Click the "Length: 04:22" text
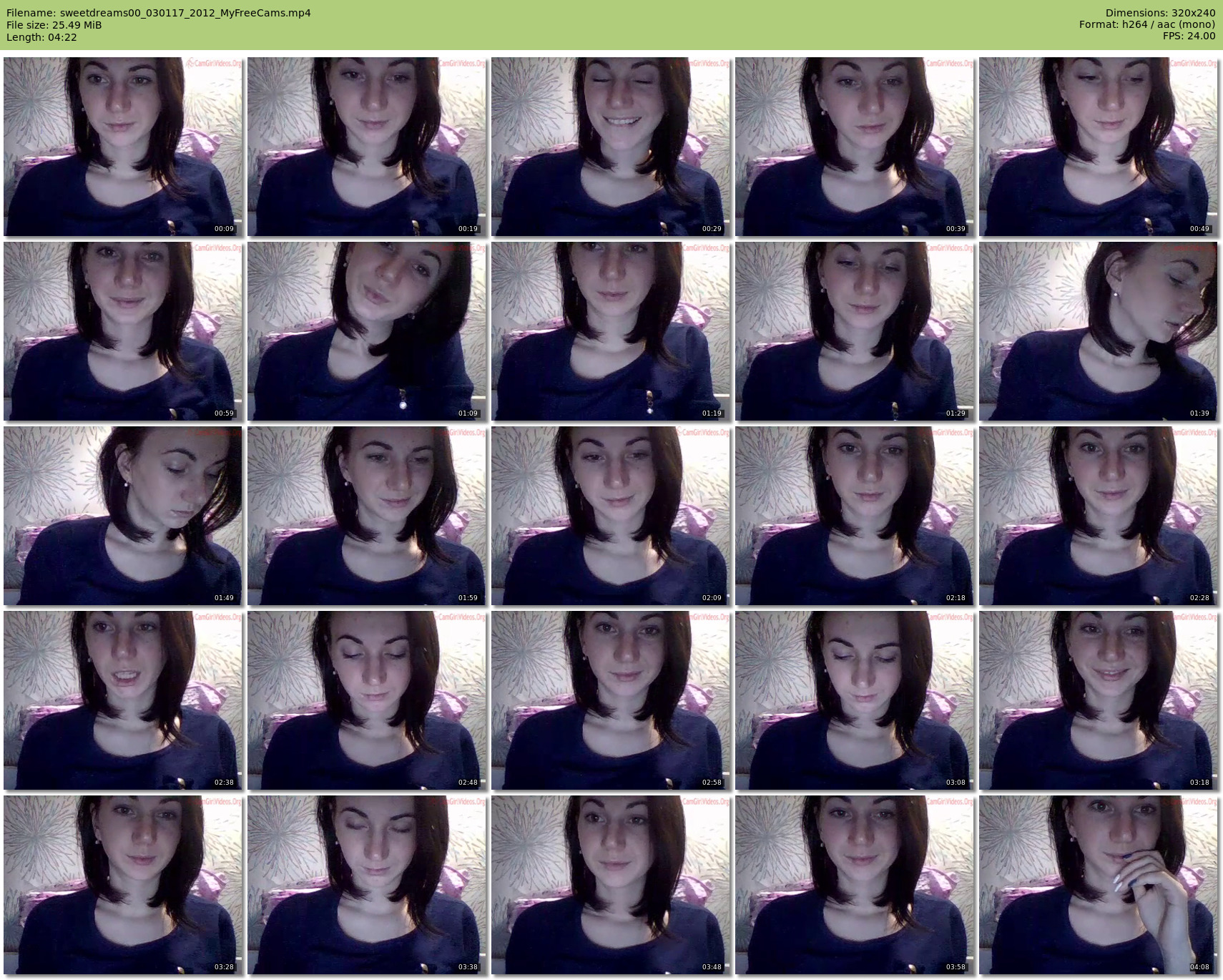 click(41, 37)
